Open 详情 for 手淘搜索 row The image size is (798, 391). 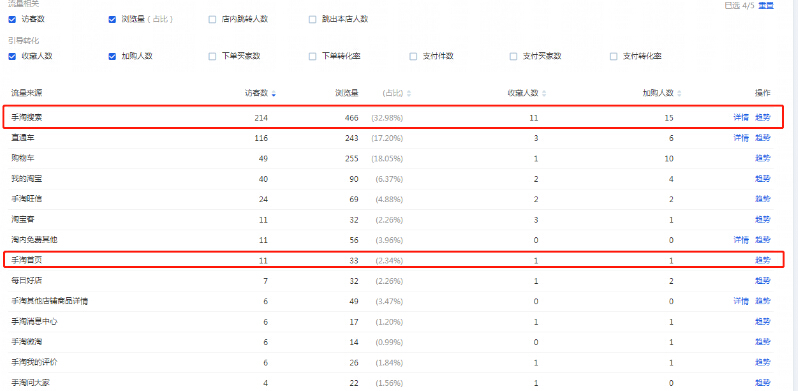(740, 118)
